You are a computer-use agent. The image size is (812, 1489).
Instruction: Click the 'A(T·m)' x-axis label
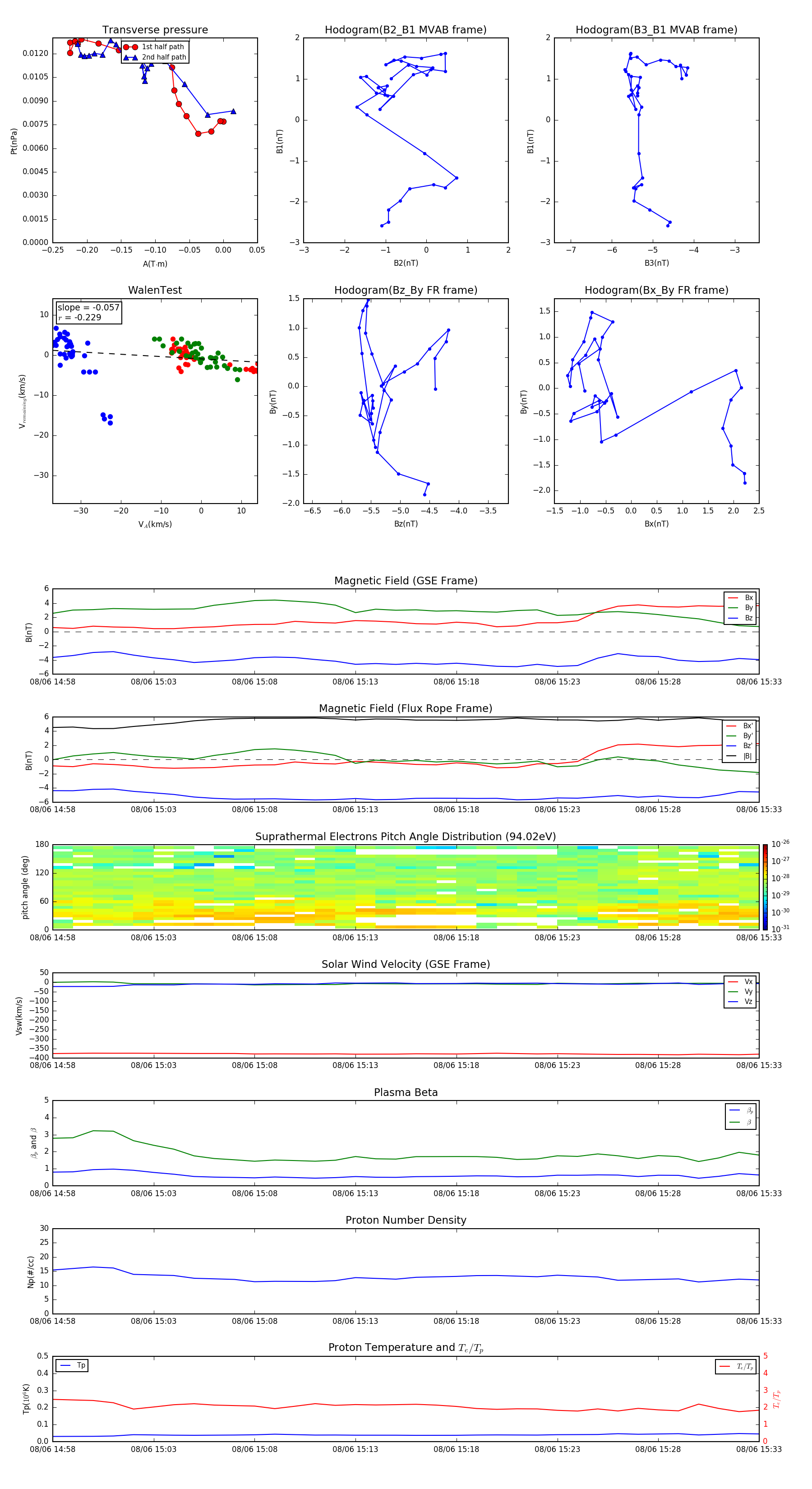tap(155, 264)
